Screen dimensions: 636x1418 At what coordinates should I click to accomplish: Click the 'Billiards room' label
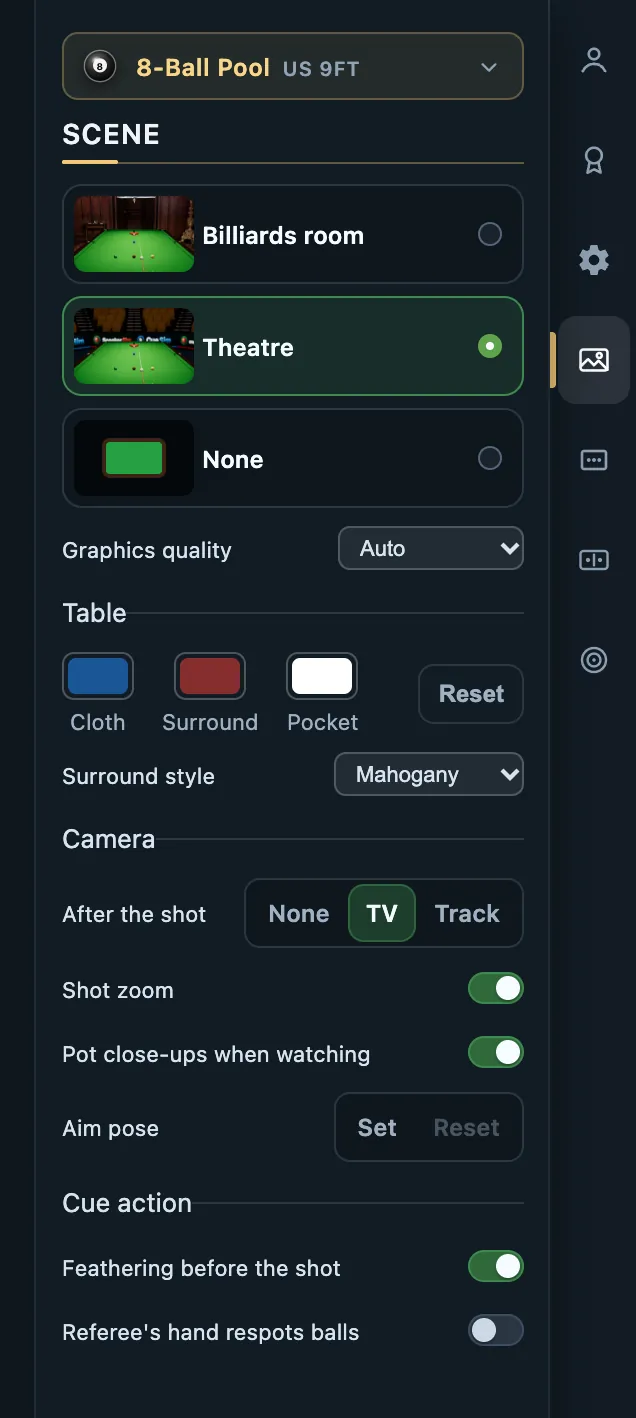tap(283, 235)
